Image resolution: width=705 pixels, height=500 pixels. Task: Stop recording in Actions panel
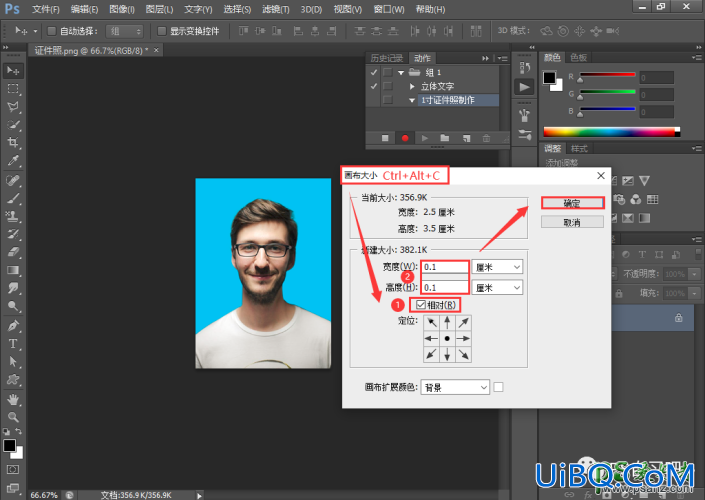pyautogui.click(x=385, y=138)
